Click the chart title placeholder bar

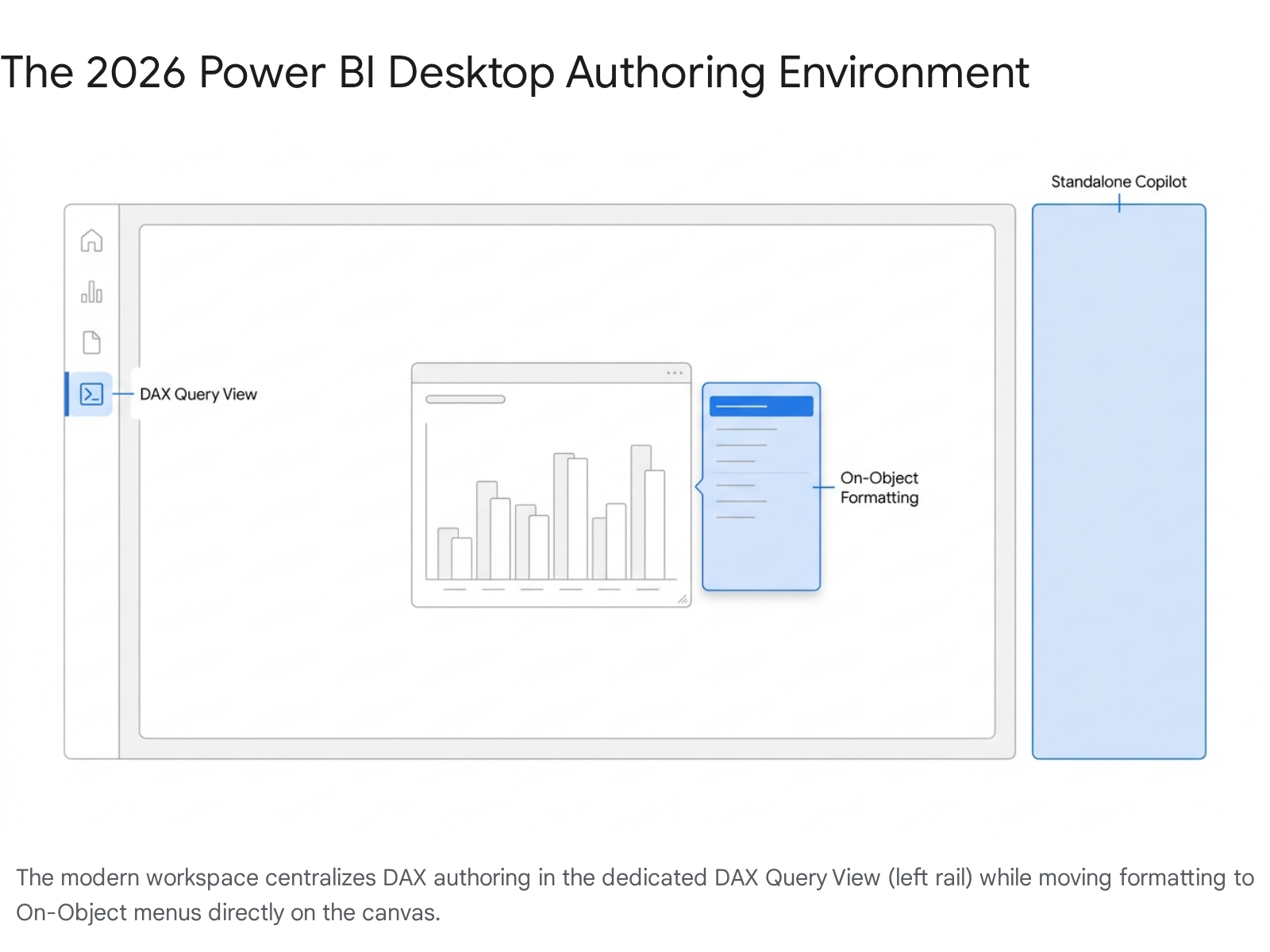click(x=465, y=399)
